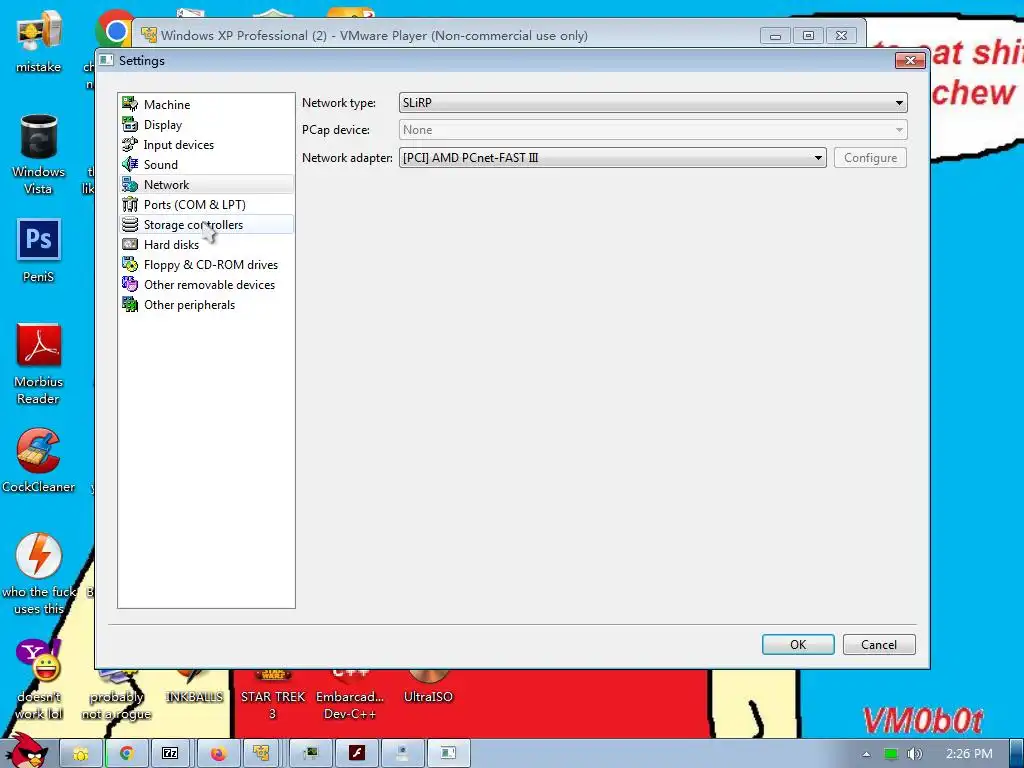Click the Configure button for network adapter
The image size is (1024, 768).
pos(871,157)
